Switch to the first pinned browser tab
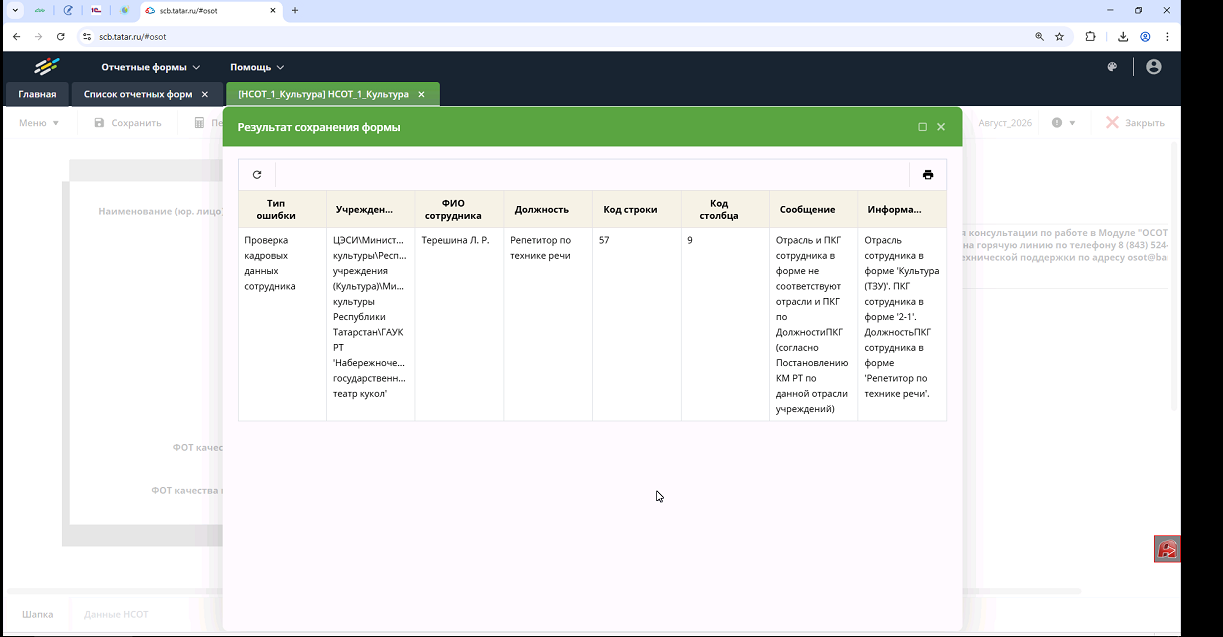 [40, 10]
